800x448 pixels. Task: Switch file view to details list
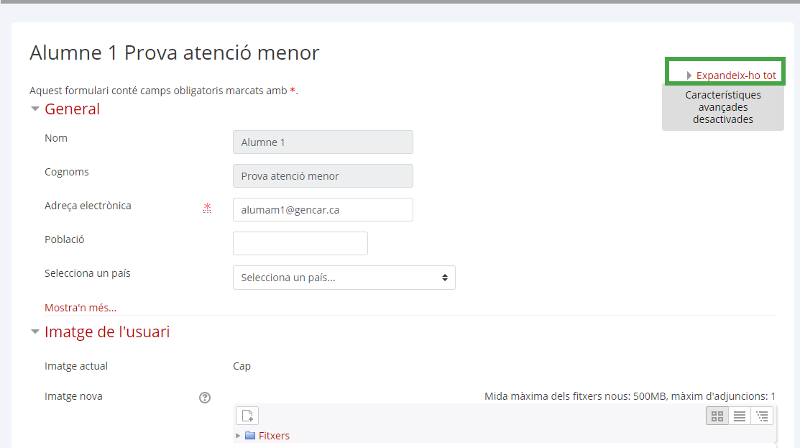click(x=740, y=416)
